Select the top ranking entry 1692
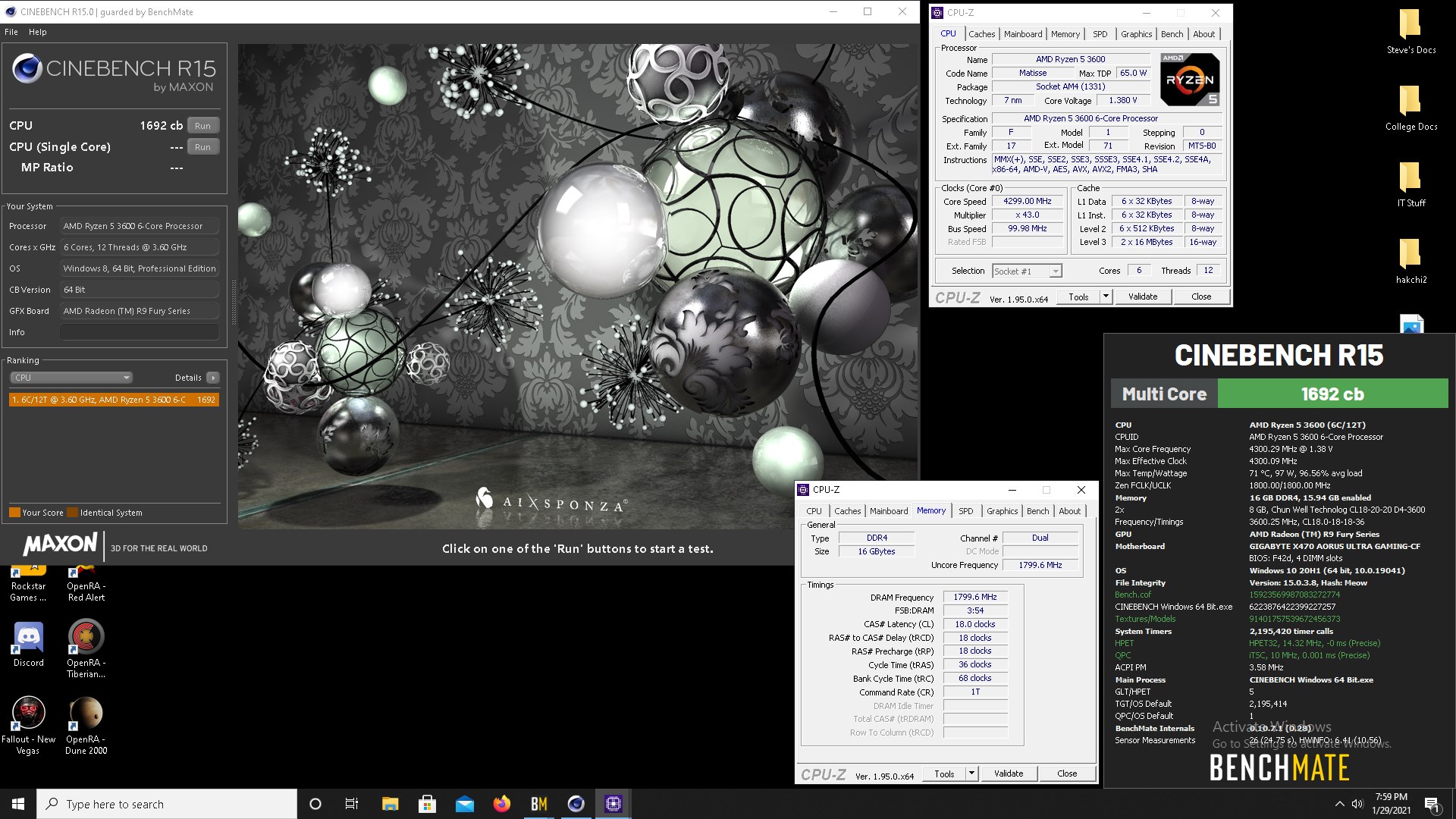Viewport: 1456px width, 819px height. 114,400
